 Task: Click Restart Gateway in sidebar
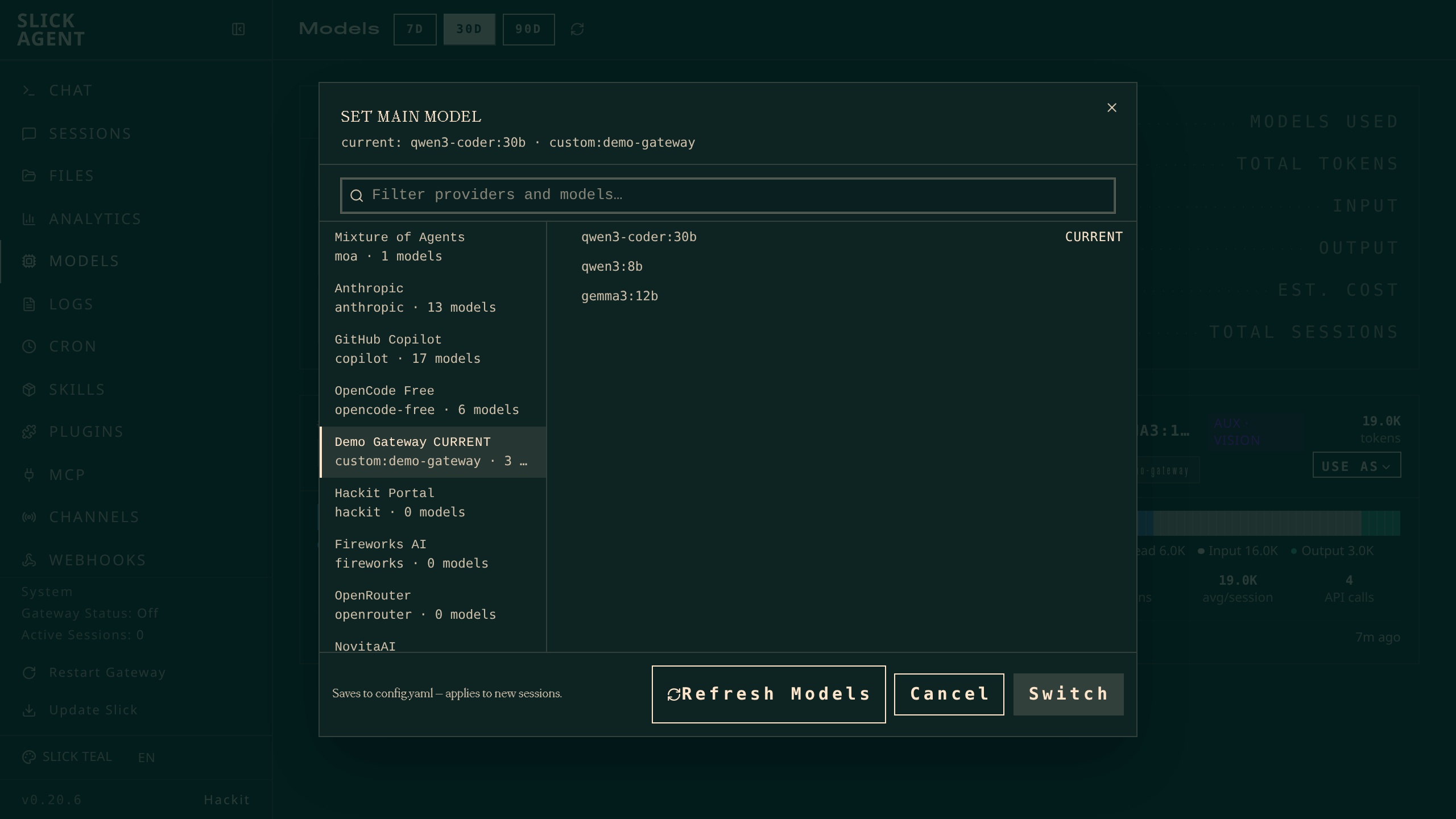tap(135, 672)
